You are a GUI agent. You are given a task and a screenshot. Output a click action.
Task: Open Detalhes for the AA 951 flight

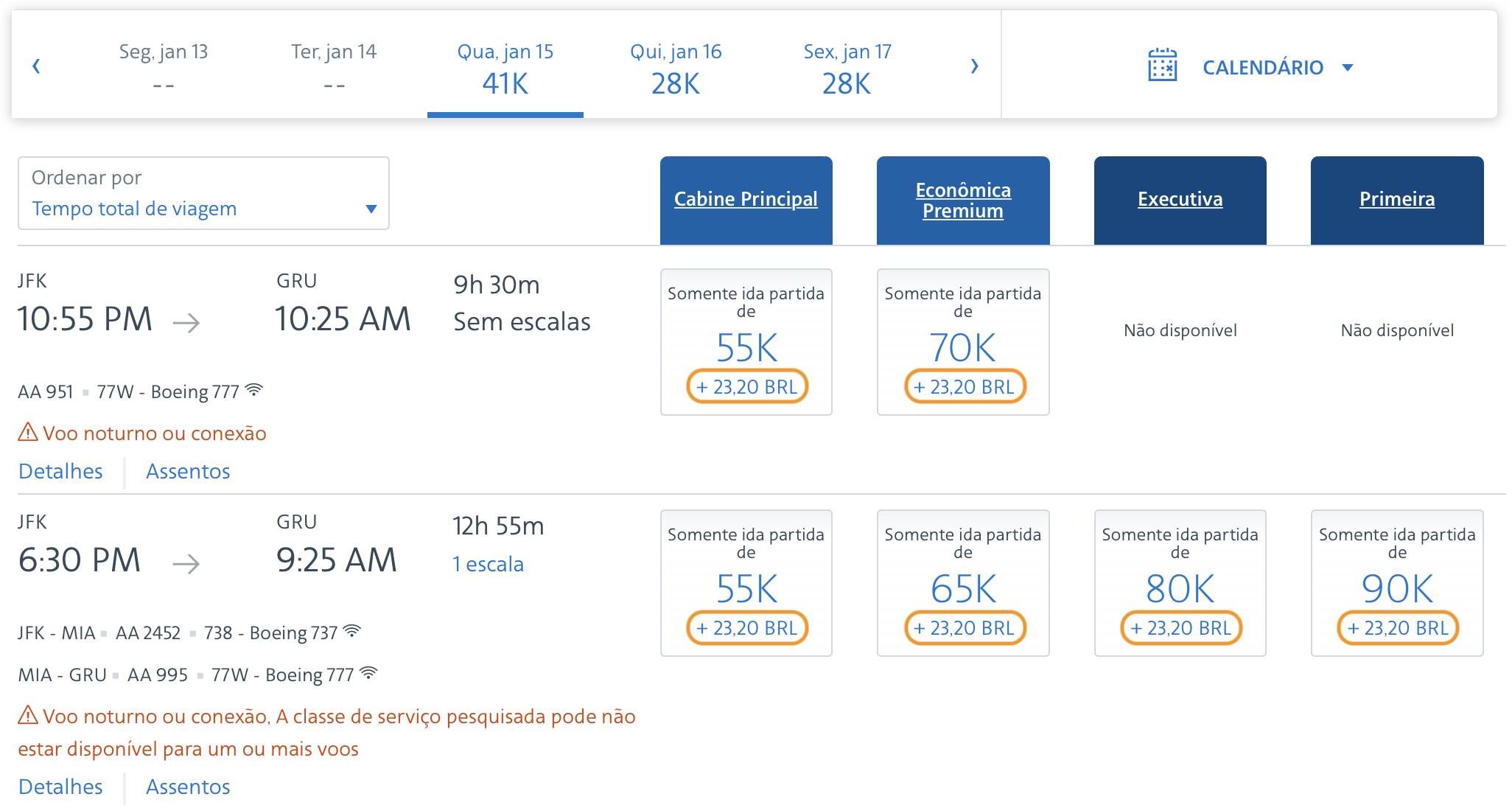point(60,471)
